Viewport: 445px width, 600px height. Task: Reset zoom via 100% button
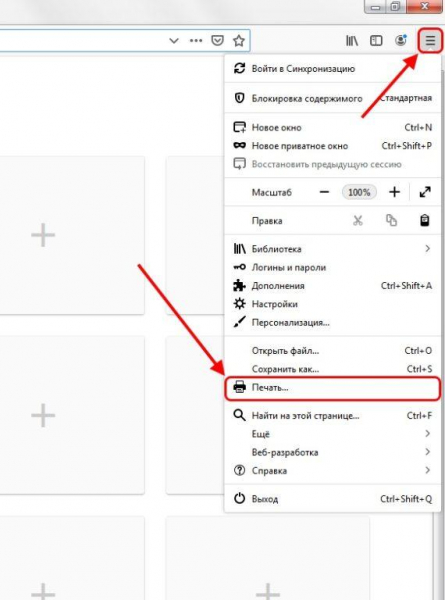pos(359,192)
